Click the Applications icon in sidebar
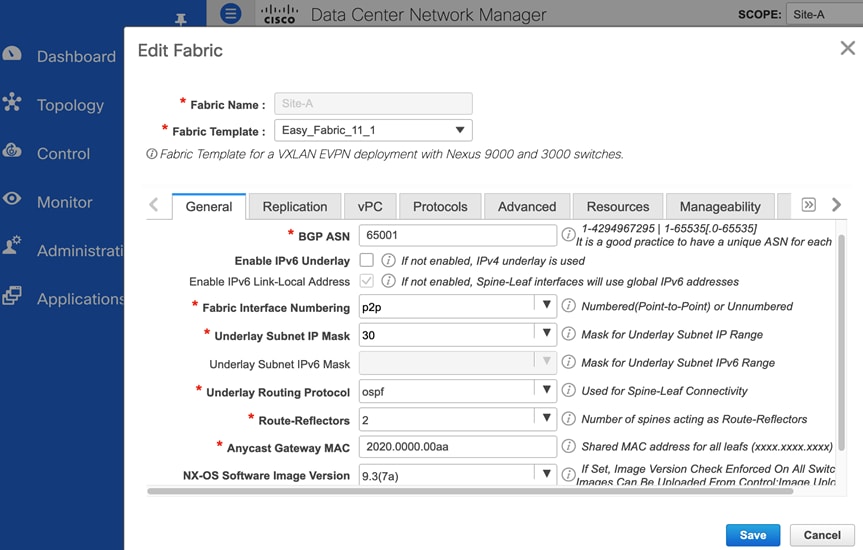The image size is (863, 550). 12,297
